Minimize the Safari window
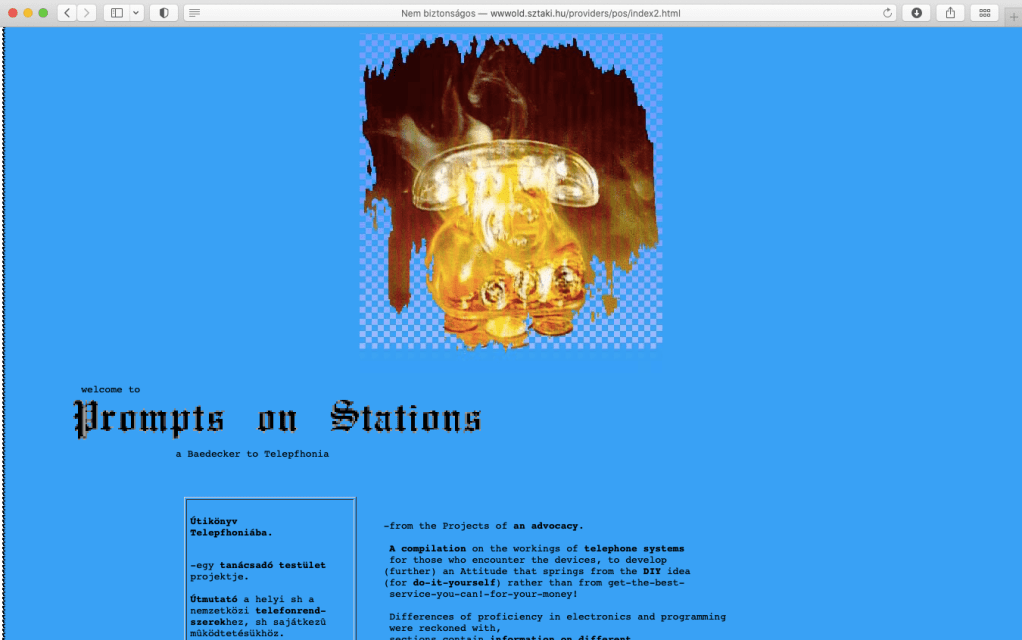 [28, 13]
